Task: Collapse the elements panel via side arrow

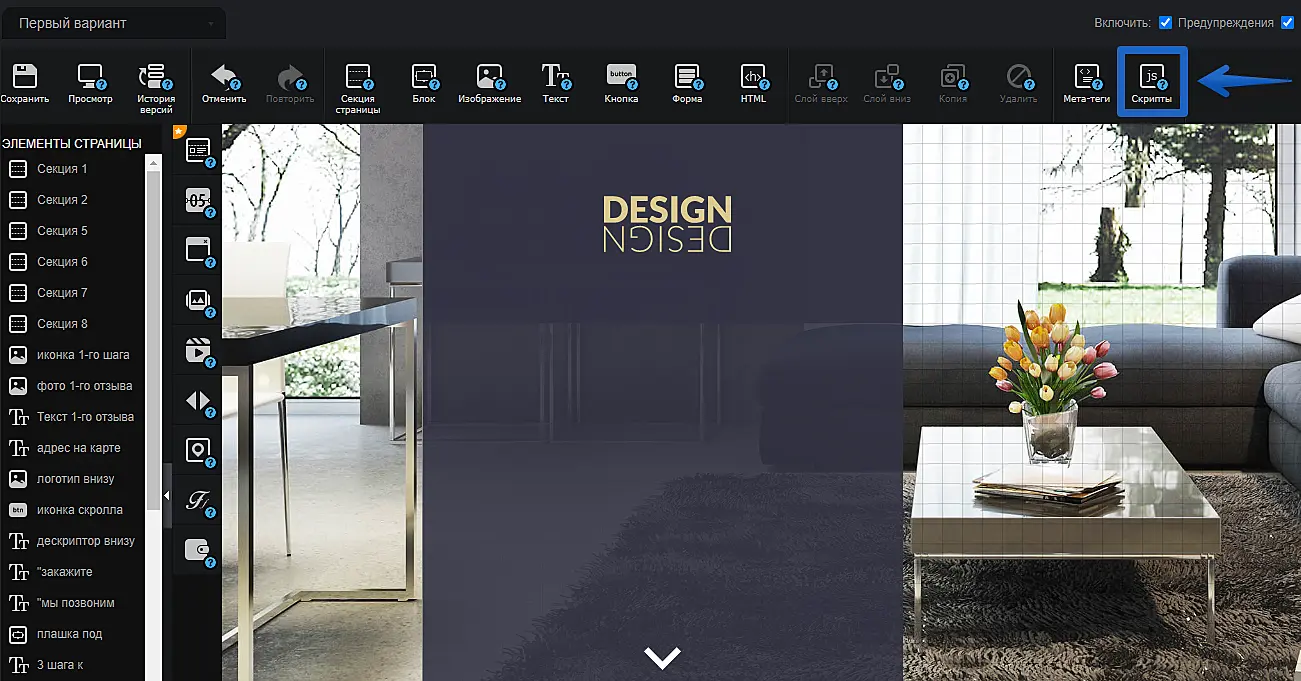Action: click(x=167, y=496)
